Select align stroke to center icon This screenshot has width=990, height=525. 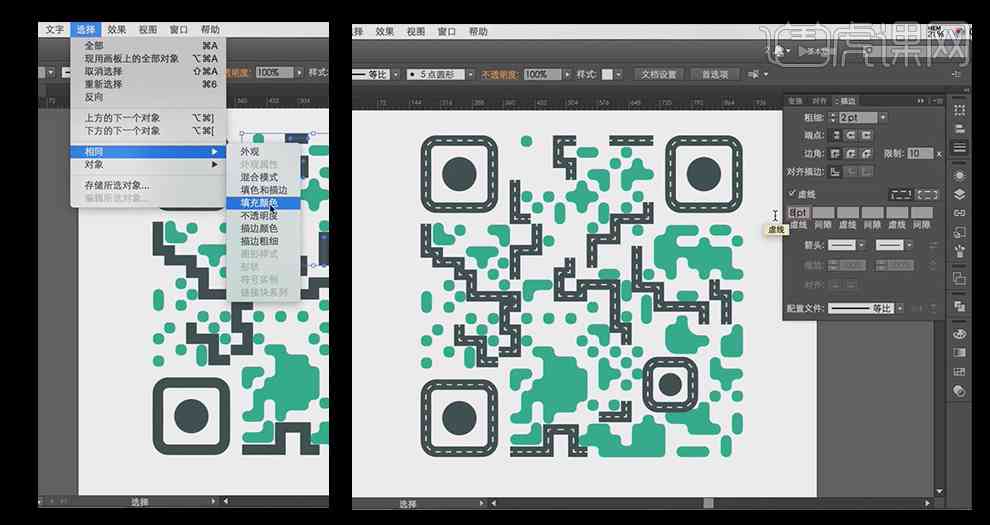pos(835,172)
